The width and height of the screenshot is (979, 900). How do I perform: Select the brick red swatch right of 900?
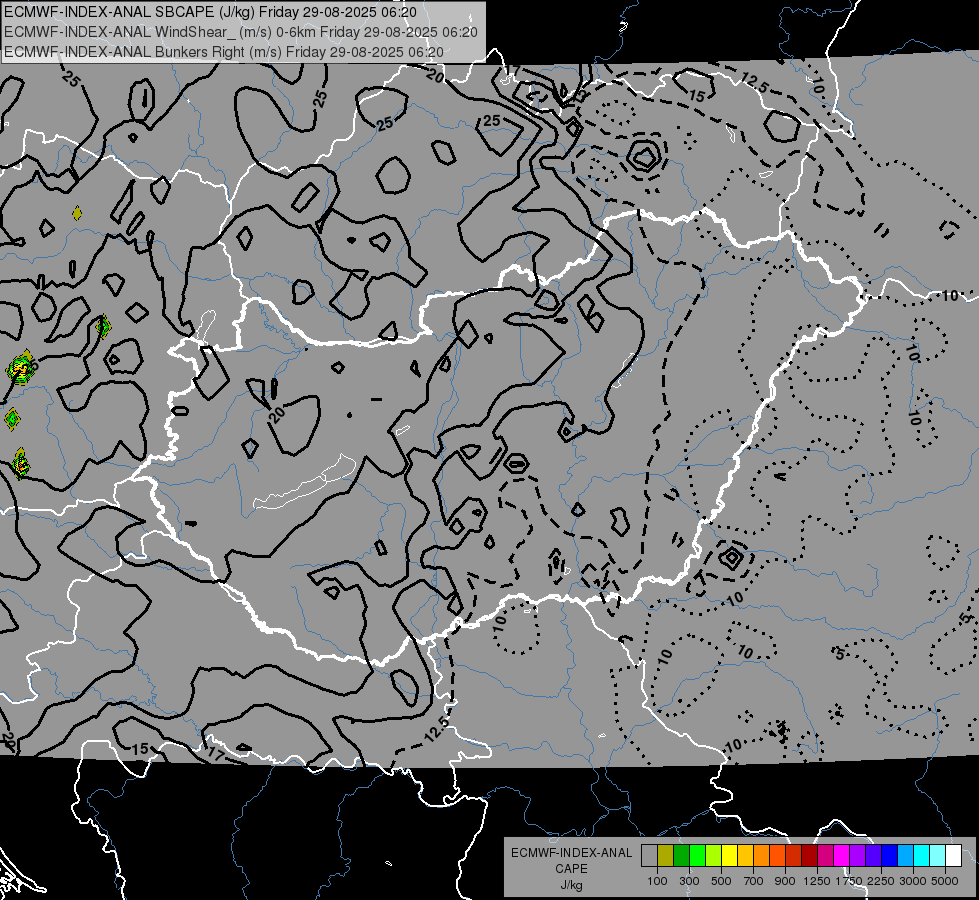pos(794,856)
